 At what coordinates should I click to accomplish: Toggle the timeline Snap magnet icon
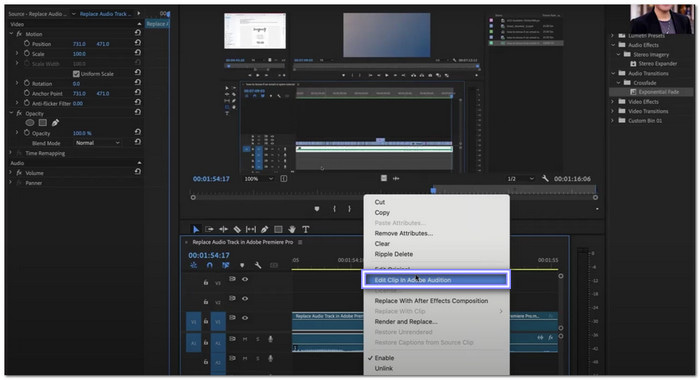[x=209, y=265]
